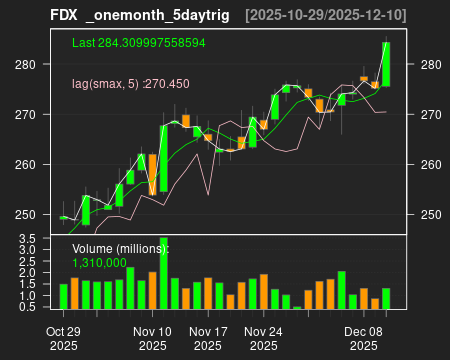Viewport: 450px width, 360px height.
Task: Click the 280 label on right price axis
Action: (431, 65)
